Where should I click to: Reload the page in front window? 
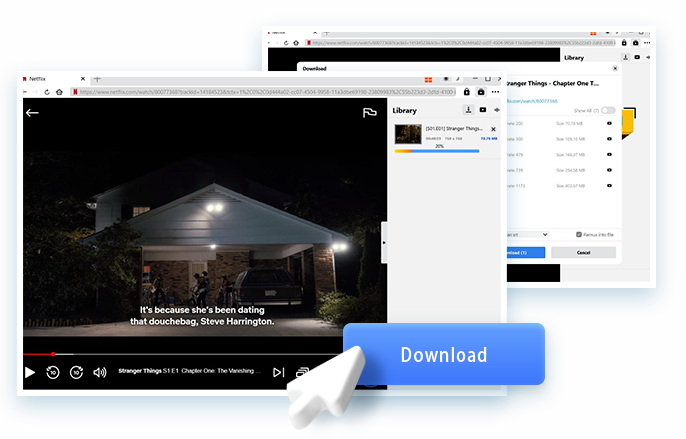(x=47, y=92)
